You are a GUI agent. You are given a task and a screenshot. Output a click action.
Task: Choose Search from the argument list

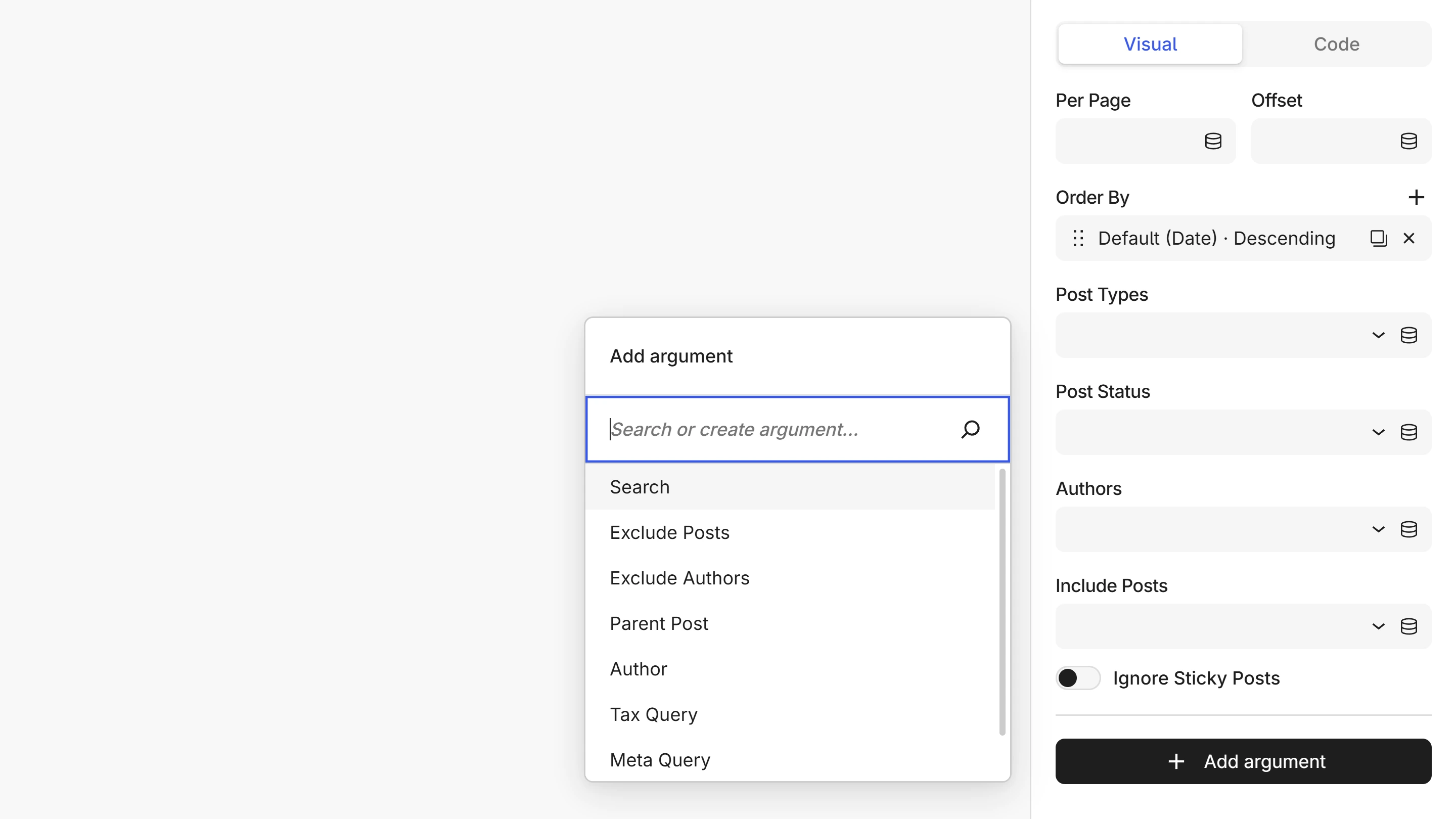(x=790, y=487)
